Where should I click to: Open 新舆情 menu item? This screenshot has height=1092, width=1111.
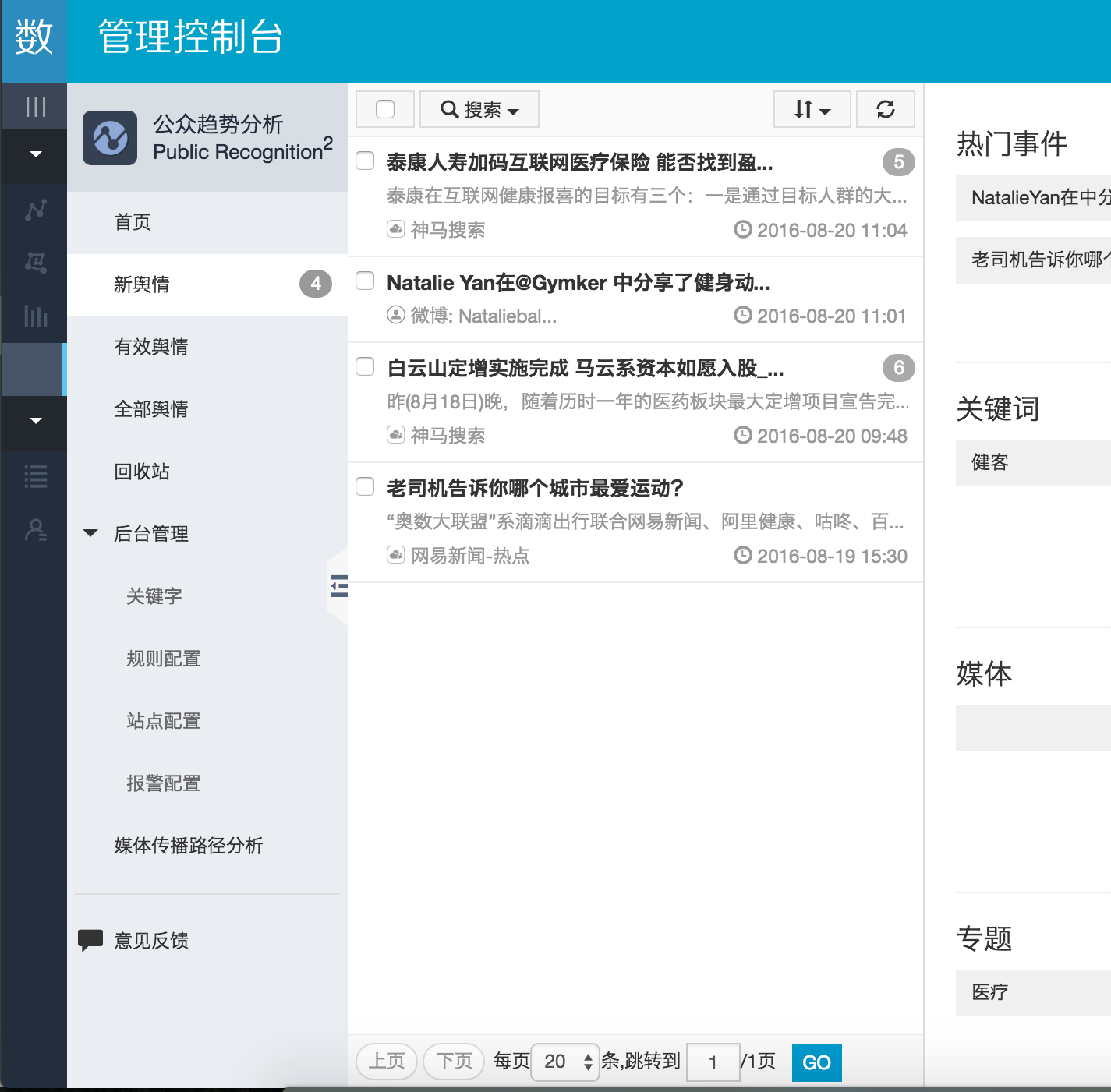(207, 284)
